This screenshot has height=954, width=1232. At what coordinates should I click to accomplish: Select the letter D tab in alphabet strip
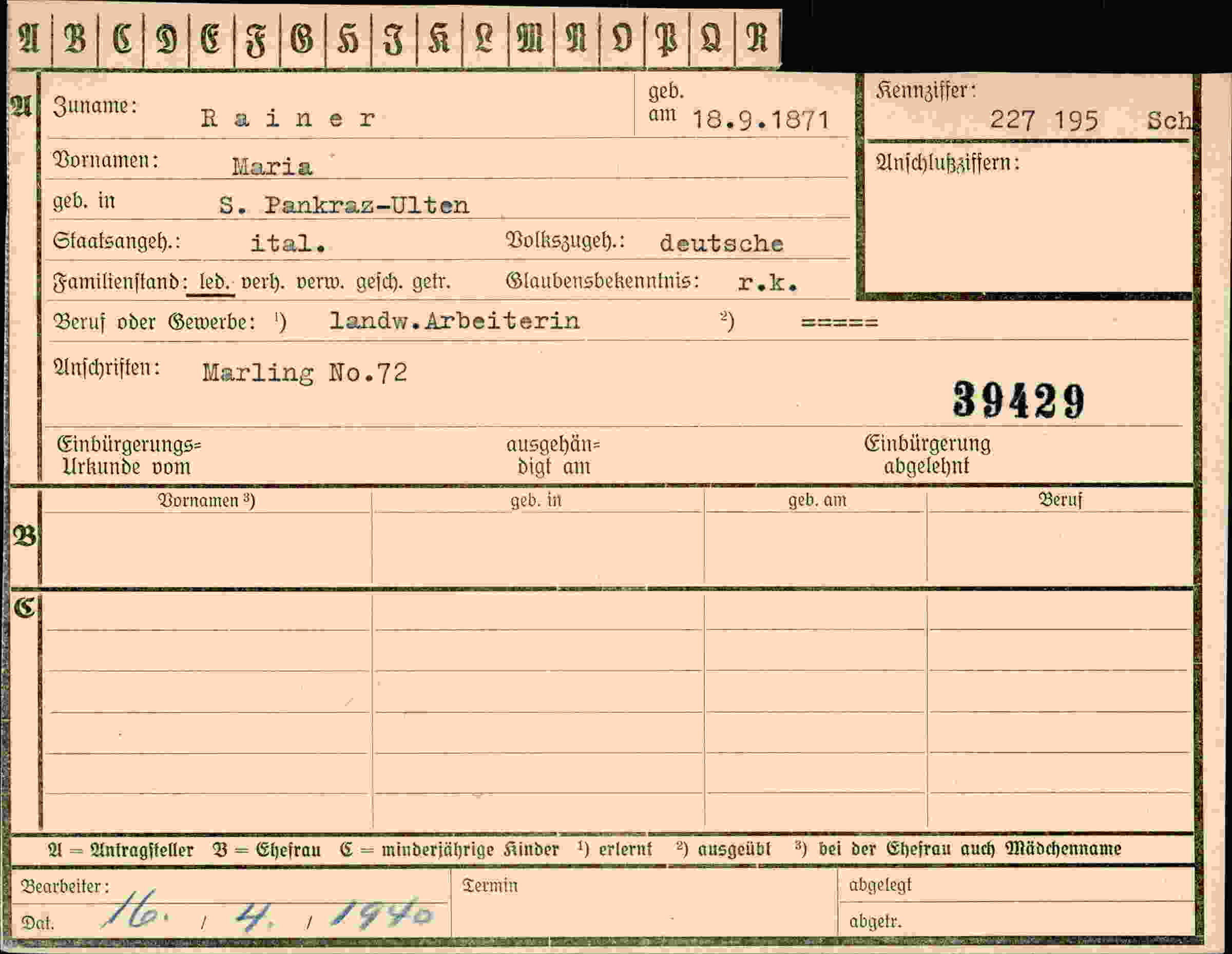pos(166,39)
